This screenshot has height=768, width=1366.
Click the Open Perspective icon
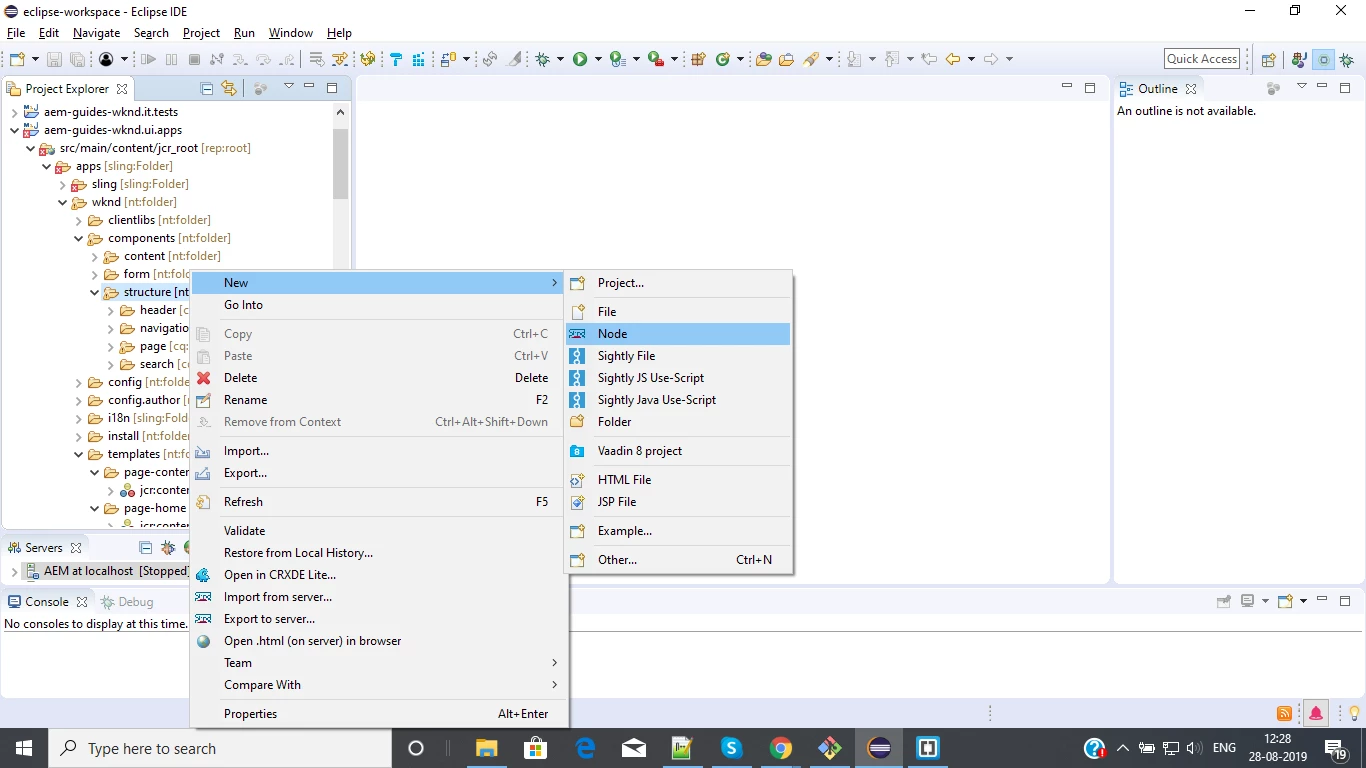[x=1268, y=59]
